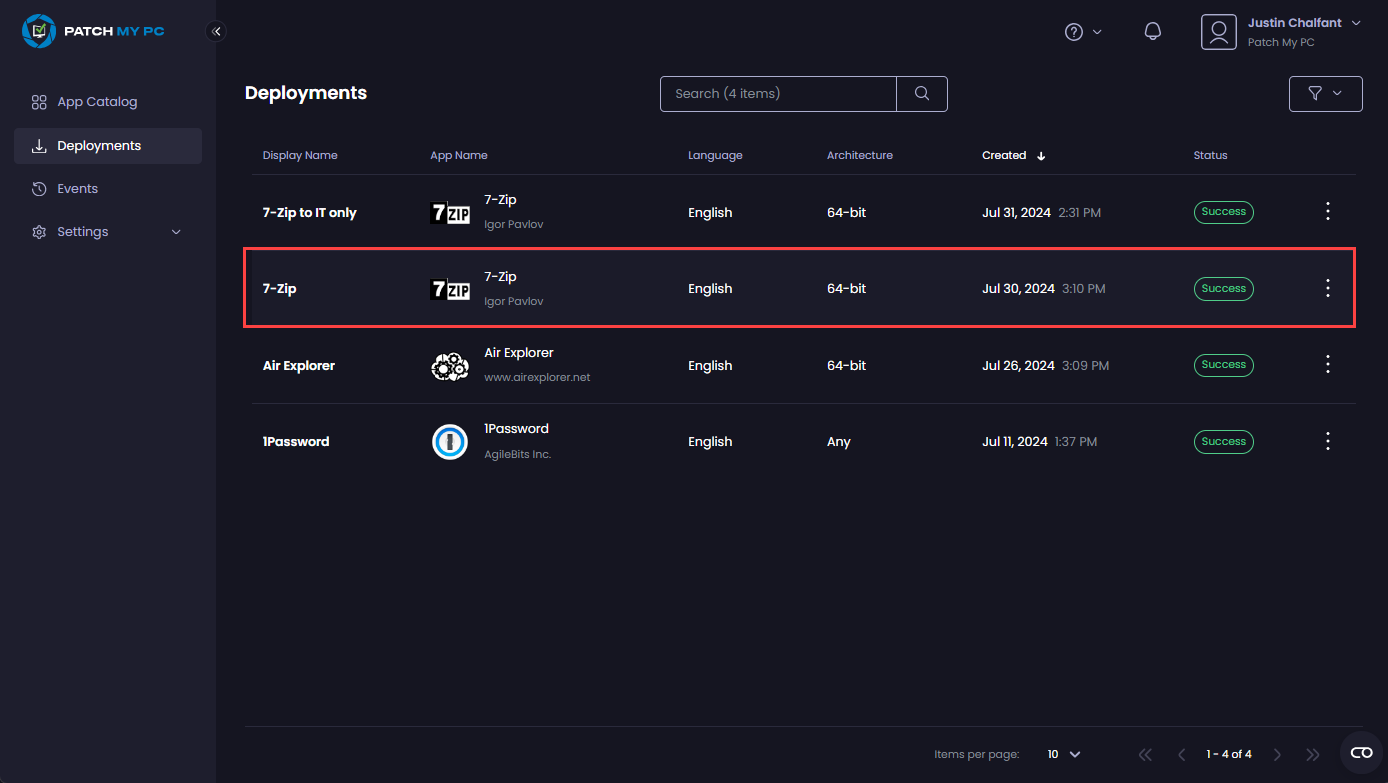1388x783 pixels.
Task: Click the user profile avatar icon
Action: (x=1218, y=32)
